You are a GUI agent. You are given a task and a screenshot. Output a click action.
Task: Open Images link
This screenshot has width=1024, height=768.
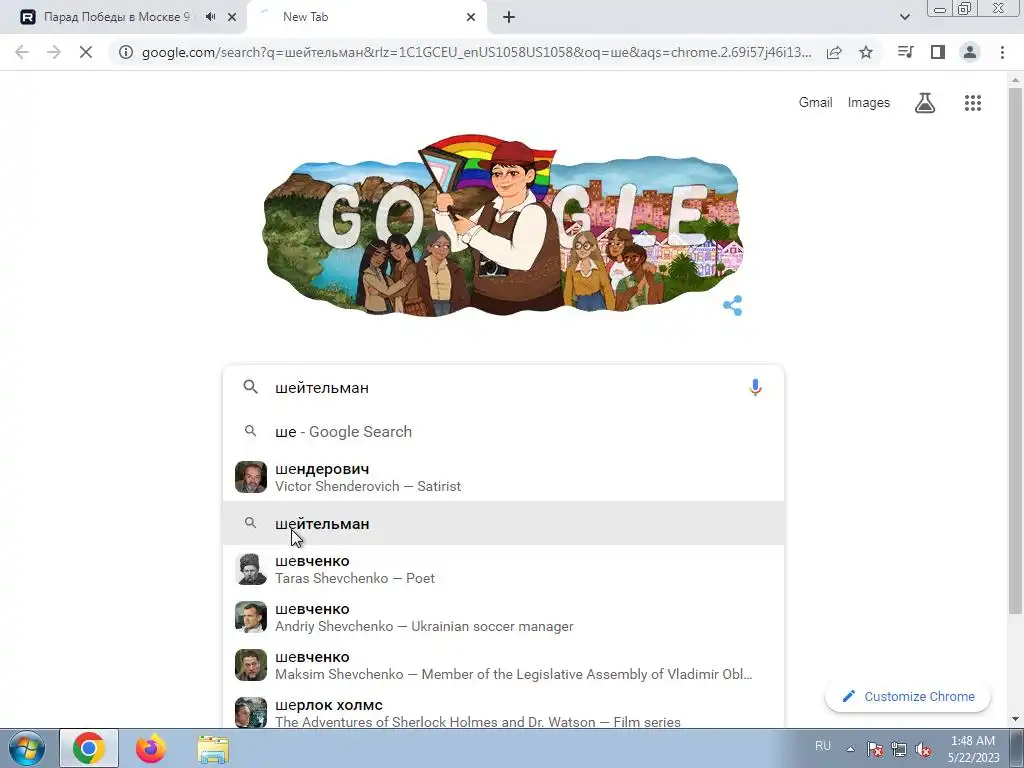coord(869,103)
